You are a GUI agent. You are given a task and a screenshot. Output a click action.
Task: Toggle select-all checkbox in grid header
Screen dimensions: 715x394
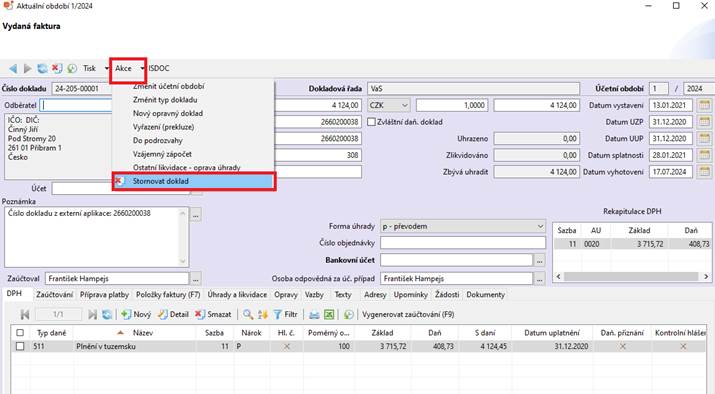pos(20,333)
